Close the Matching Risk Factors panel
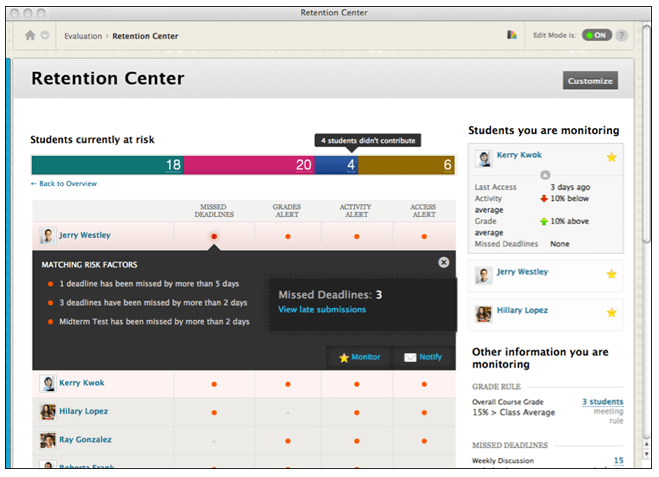This screenshot has width=659, height=477. tap(443, 263)
